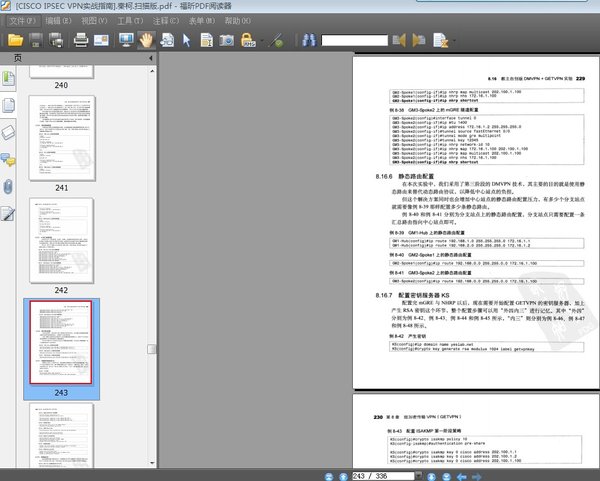600x481 pixels.
Task: Click thumbnail panel scroll down arrow
Action: point(152,463)
